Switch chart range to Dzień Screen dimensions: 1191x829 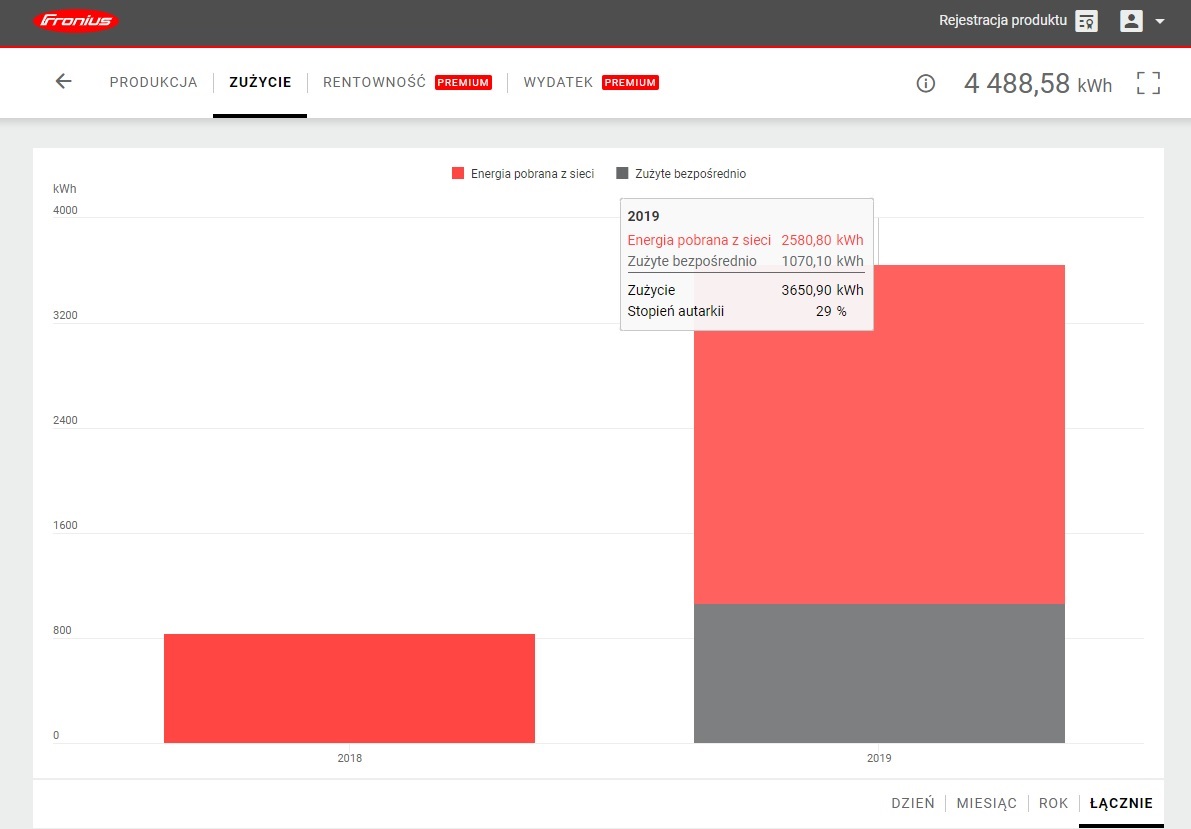(x=912, y=803)
